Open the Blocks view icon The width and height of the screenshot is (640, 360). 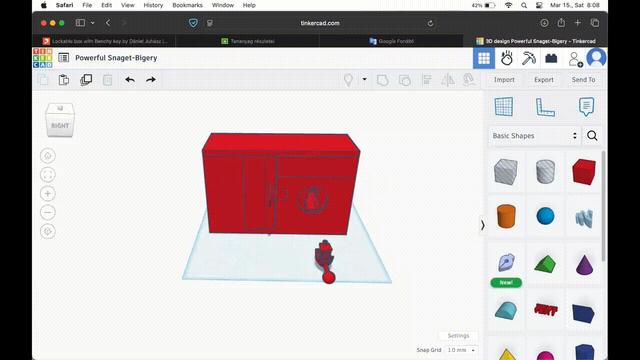point(551,58)
